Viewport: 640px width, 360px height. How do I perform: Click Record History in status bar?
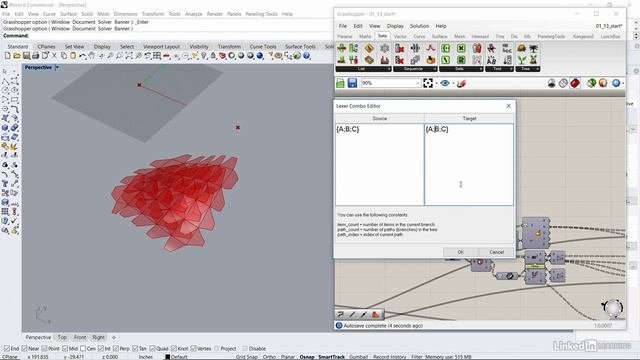point(389,357)
